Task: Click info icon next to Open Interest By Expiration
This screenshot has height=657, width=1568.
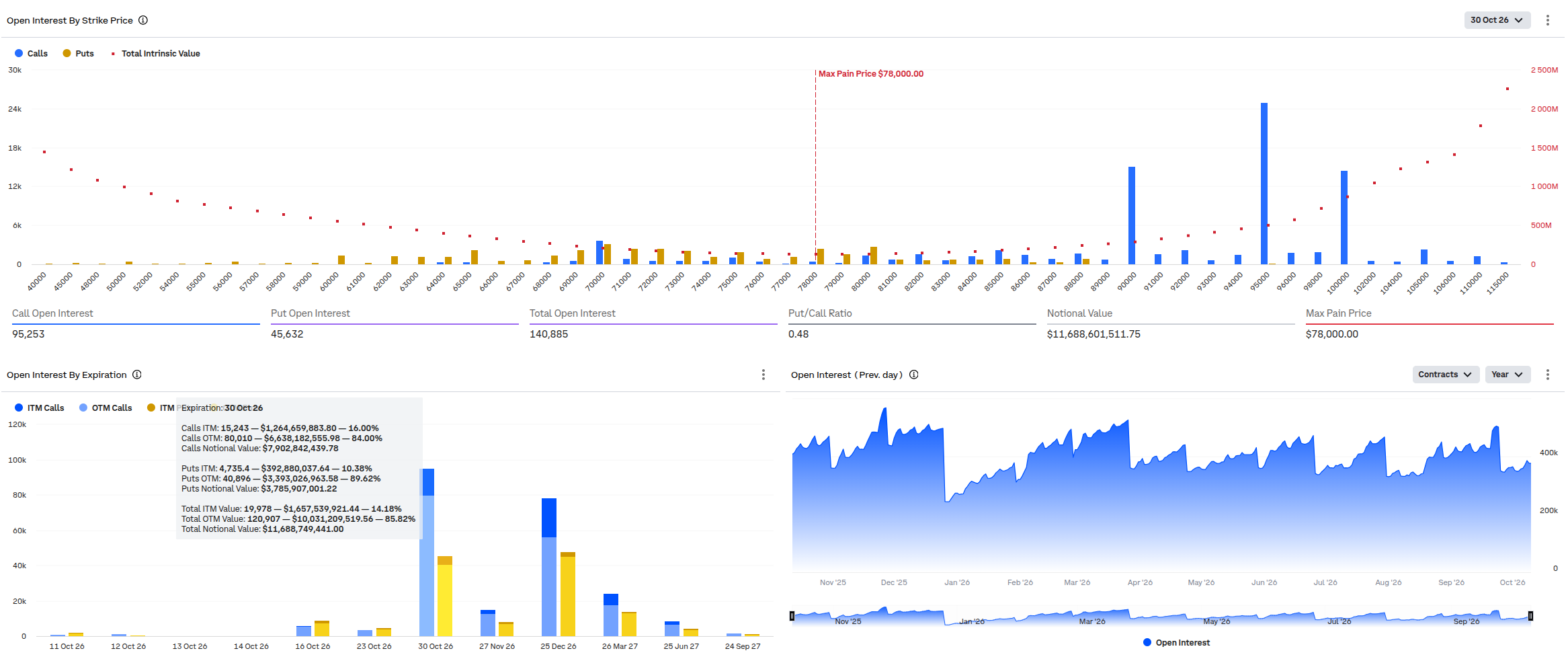Action: (x=137, y=375)
